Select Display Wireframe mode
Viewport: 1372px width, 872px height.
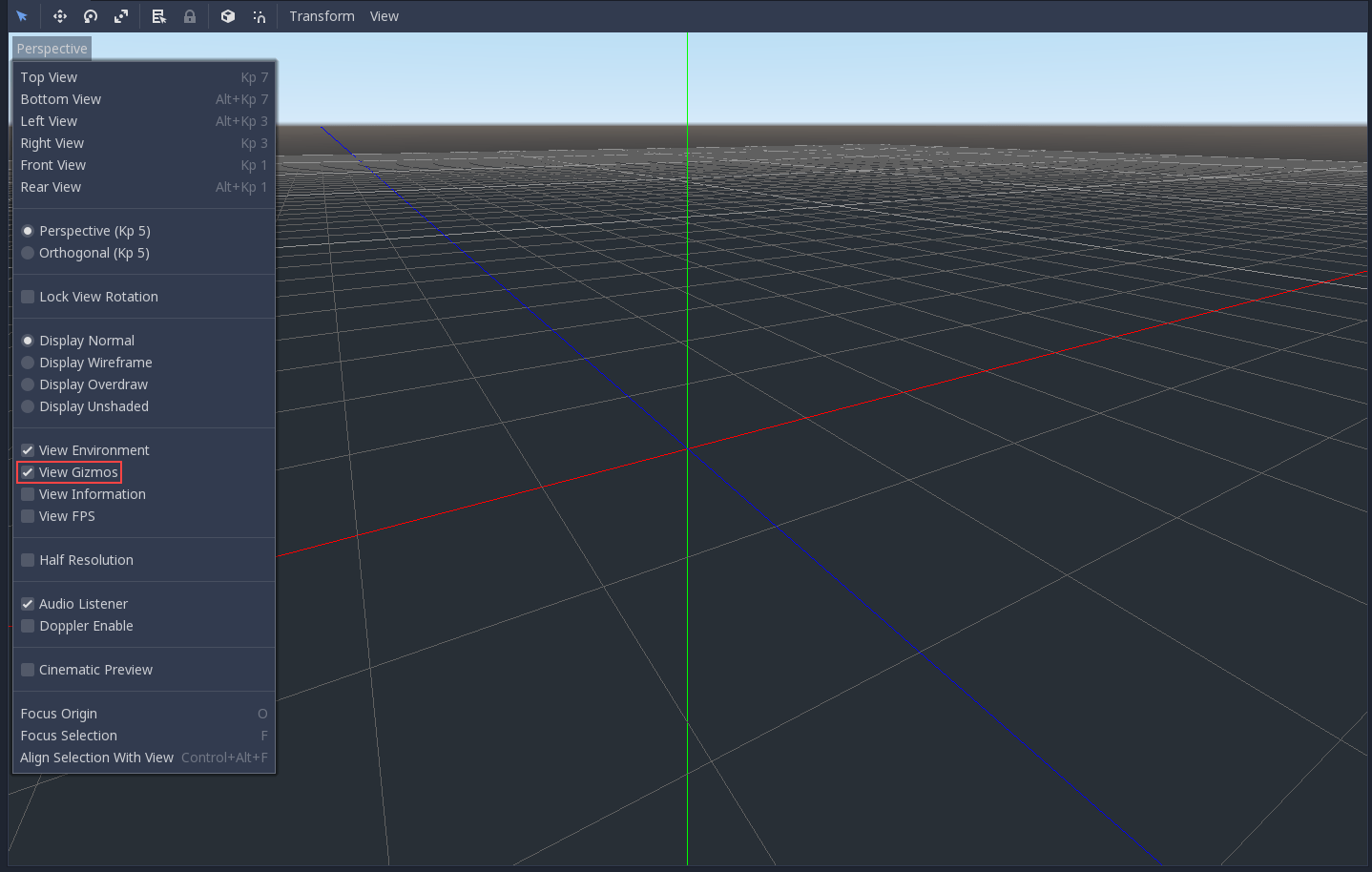(x=95, y=362)
